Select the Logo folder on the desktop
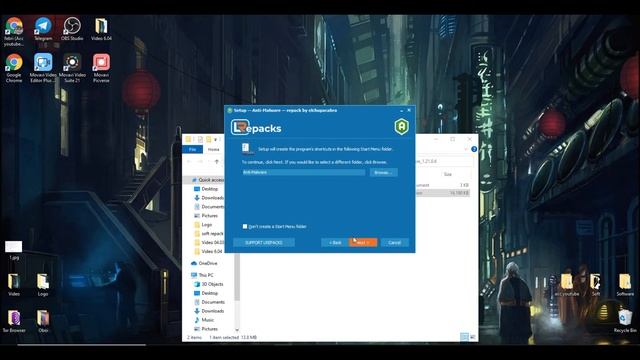 click(43, 284)
